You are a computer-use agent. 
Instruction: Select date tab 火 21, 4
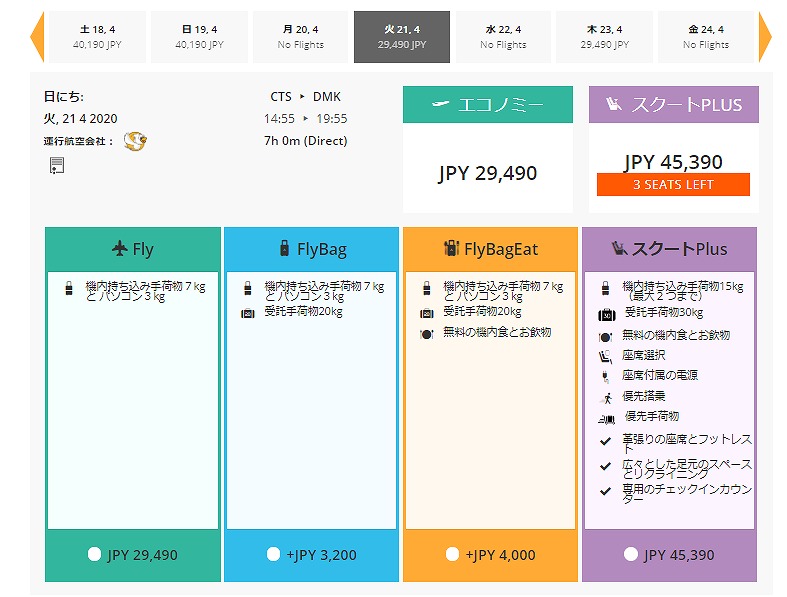(x=402, y=37)
